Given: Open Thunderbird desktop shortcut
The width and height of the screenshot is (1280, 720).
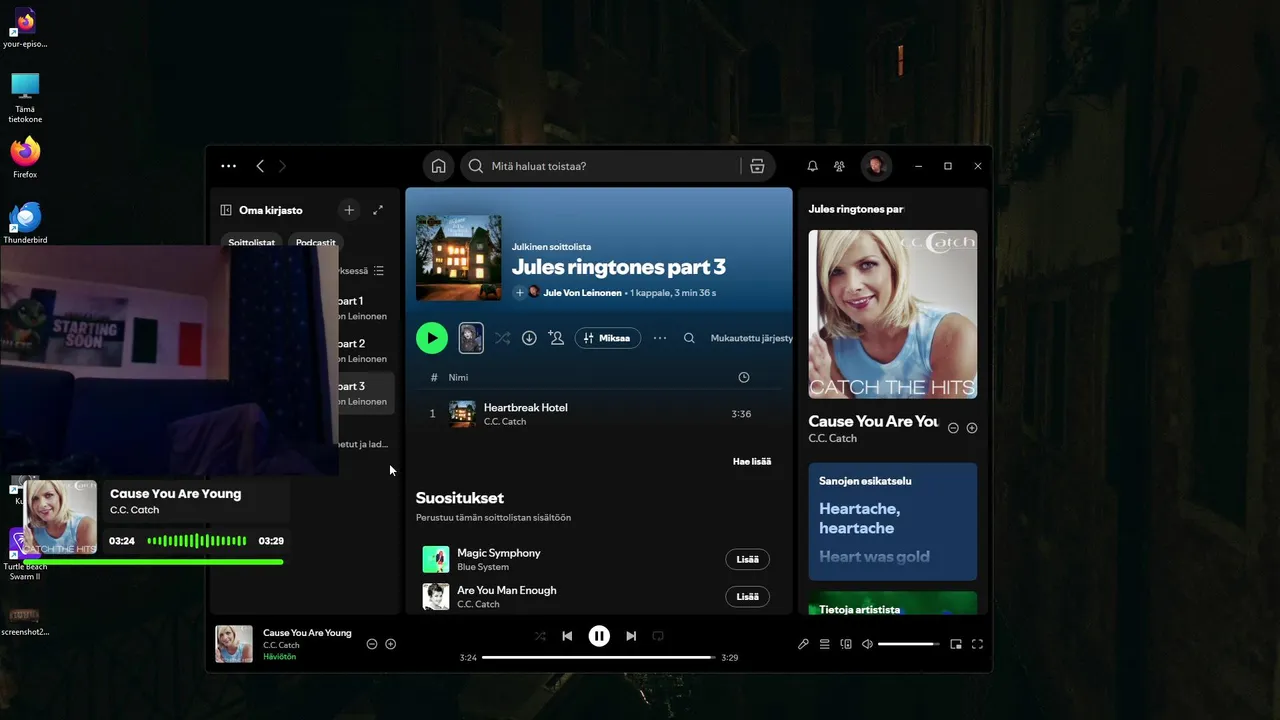Looking at the screenshot, I should tap(25, 223).
